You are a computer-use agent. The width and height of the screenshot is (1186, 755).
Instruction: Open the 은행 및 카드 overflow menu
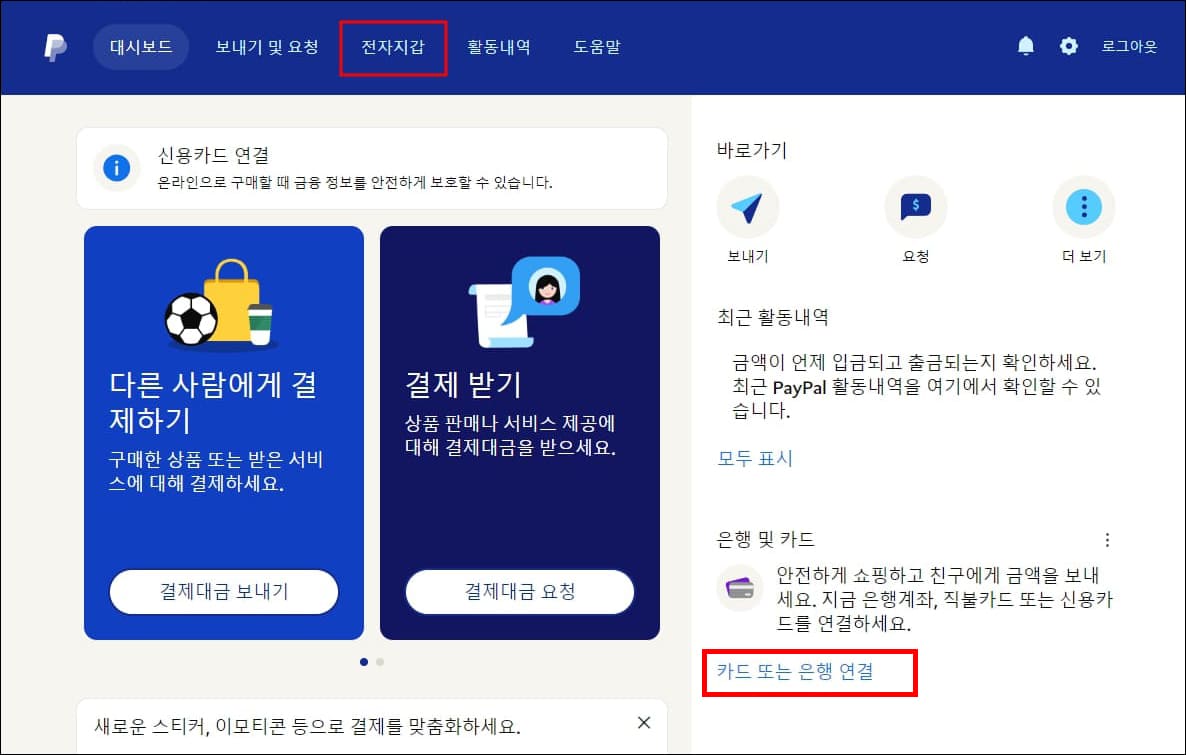[x=1108, y=539]
